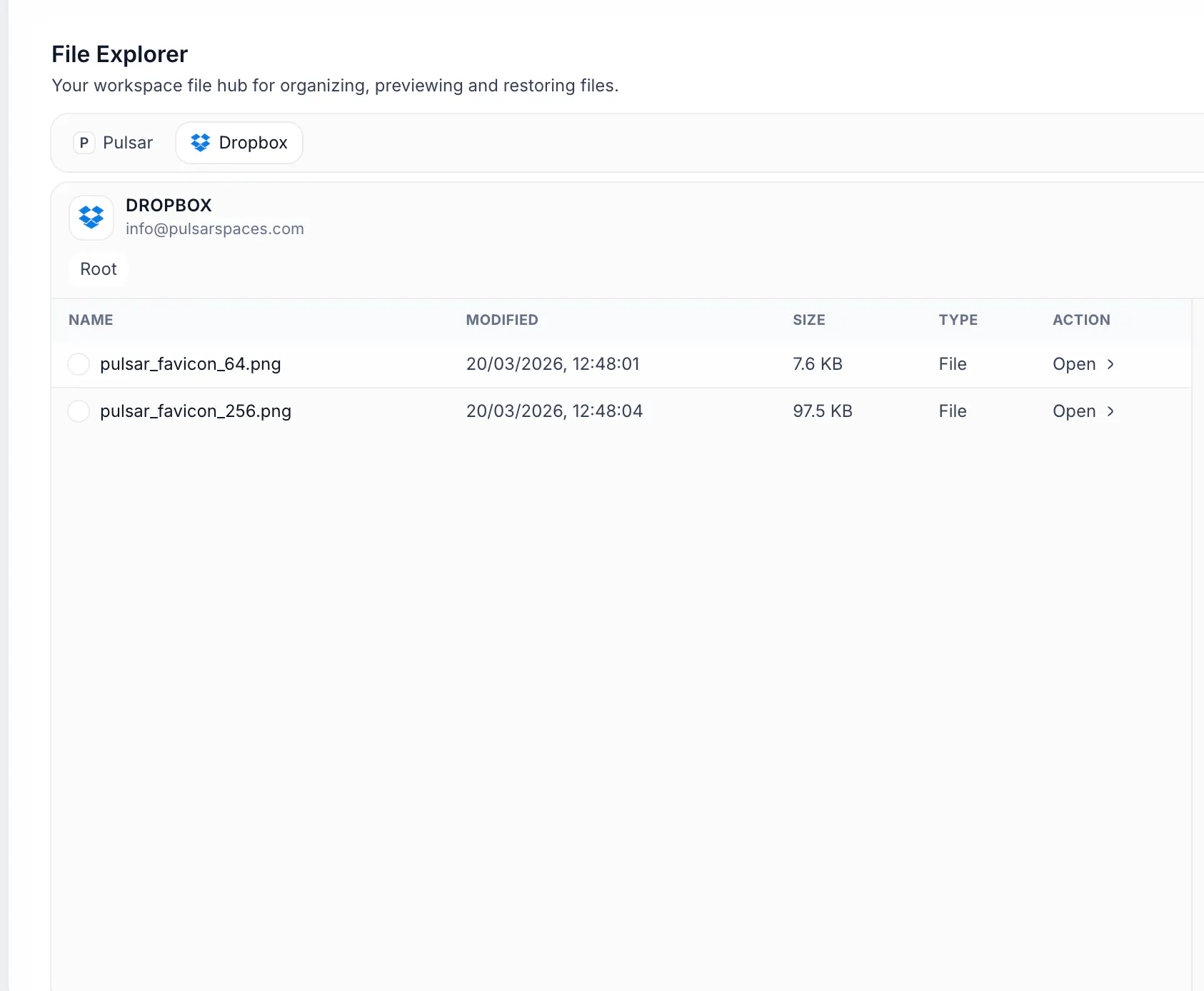Click the File type cell for pulsar_favicon_64.png
The width and height of the screenshot is (1204, 991).
point(953,364)
